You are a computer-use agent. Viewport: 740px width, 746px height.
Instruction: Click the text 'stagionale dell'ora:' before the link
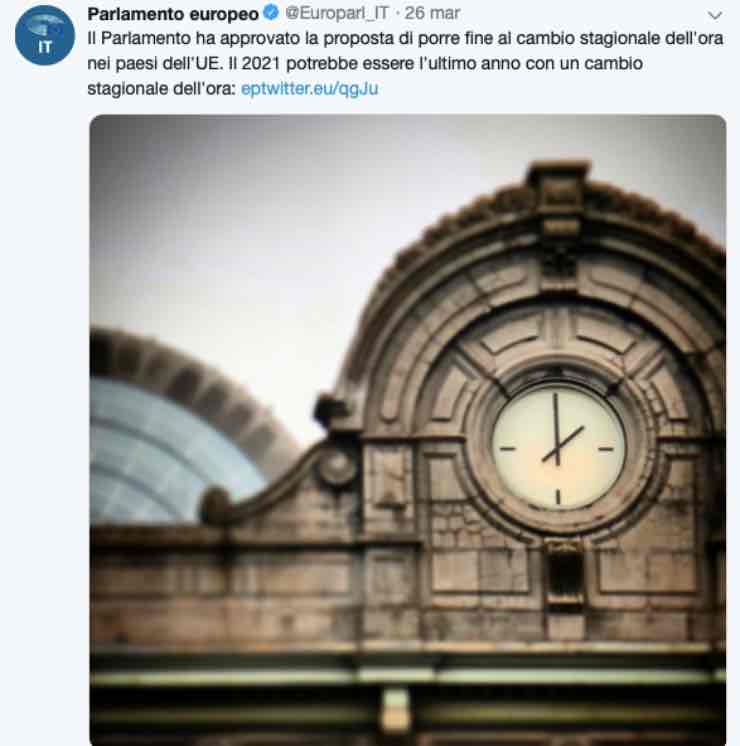[162, 88]
